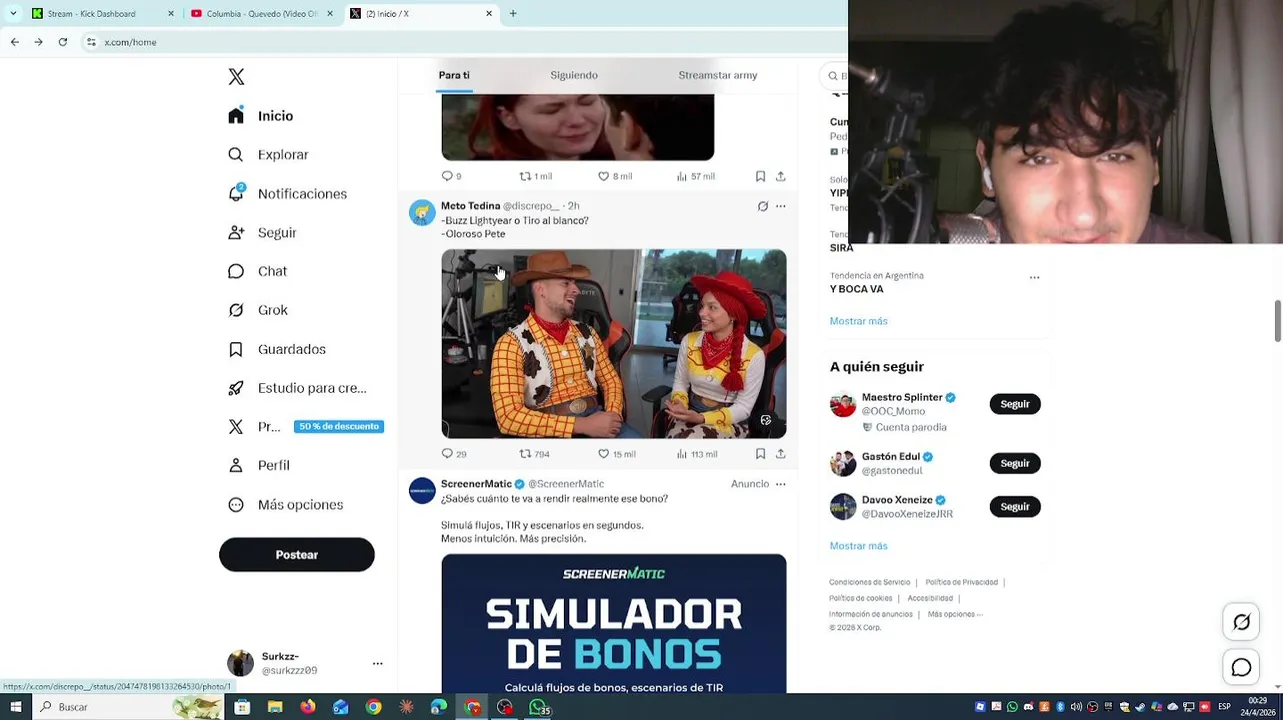The height and width of the screenshot is (720, 1283).
Task: Reload the page in Chrome
Action: click(x=63, y=42)
